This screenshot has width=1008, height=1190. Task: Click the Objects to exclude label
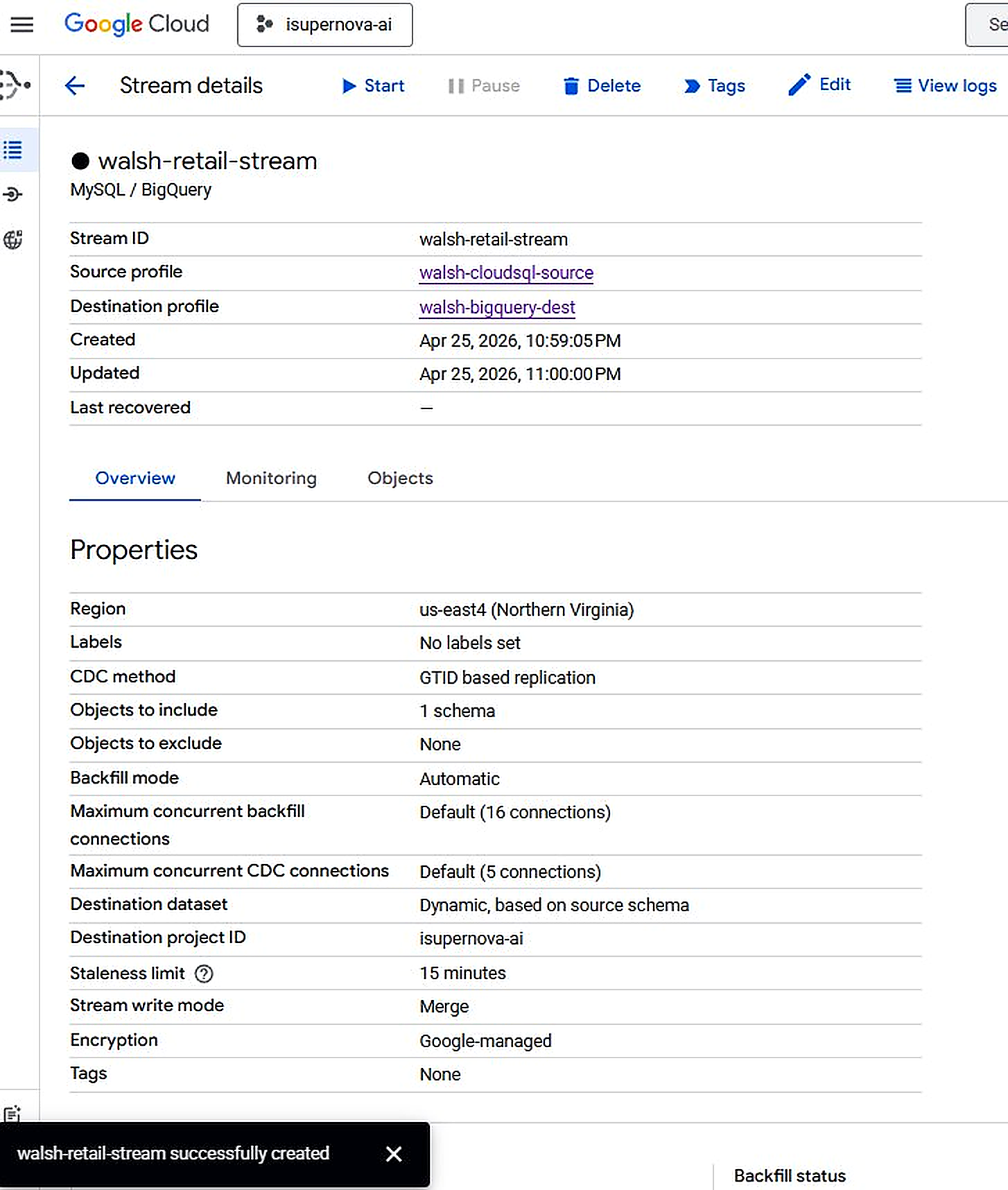146,743
